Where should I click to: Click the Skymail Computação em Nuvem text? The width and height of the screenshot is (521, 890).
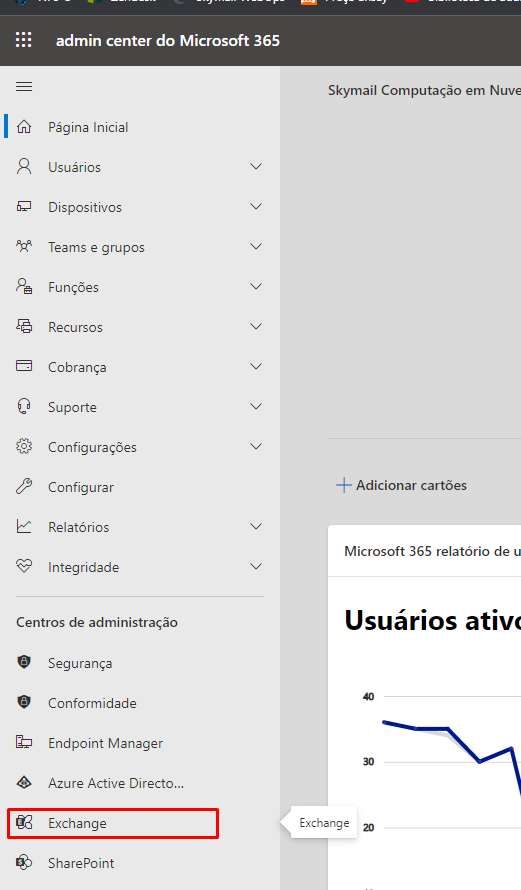coord(424,90)
